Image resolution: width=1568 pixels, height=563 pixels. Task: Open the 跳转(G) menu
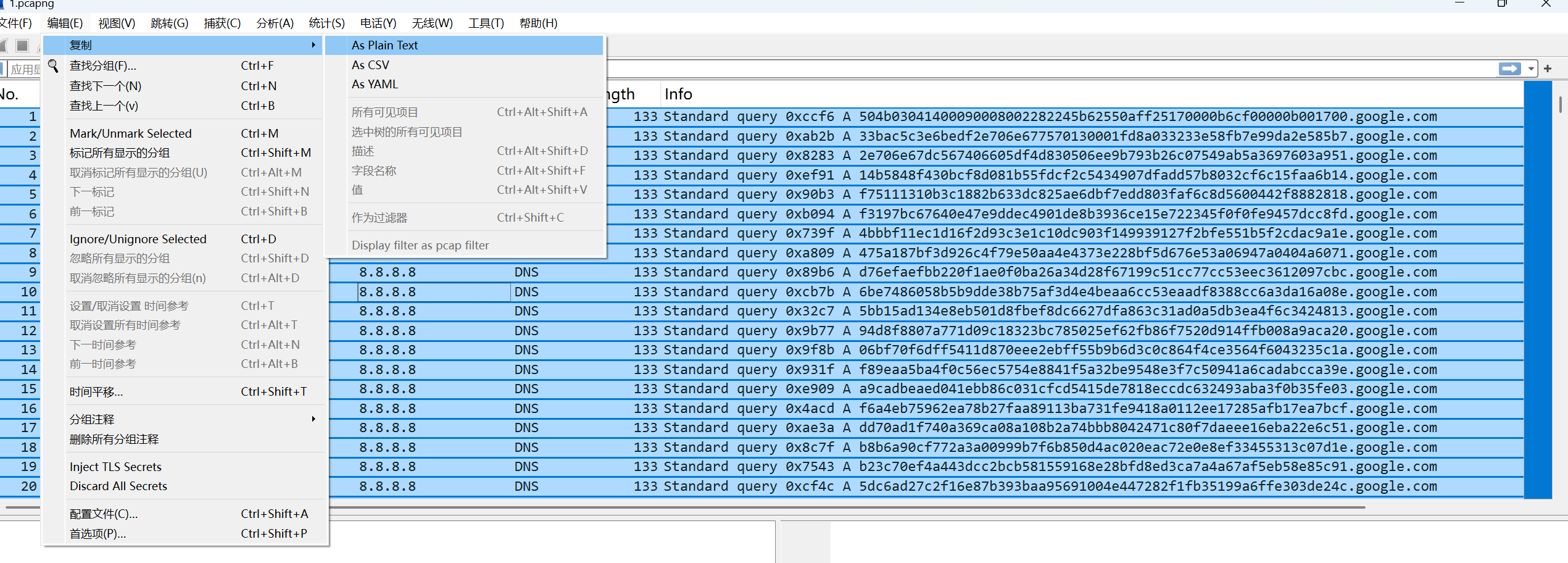pyautogui.click(x=169, y=23)
